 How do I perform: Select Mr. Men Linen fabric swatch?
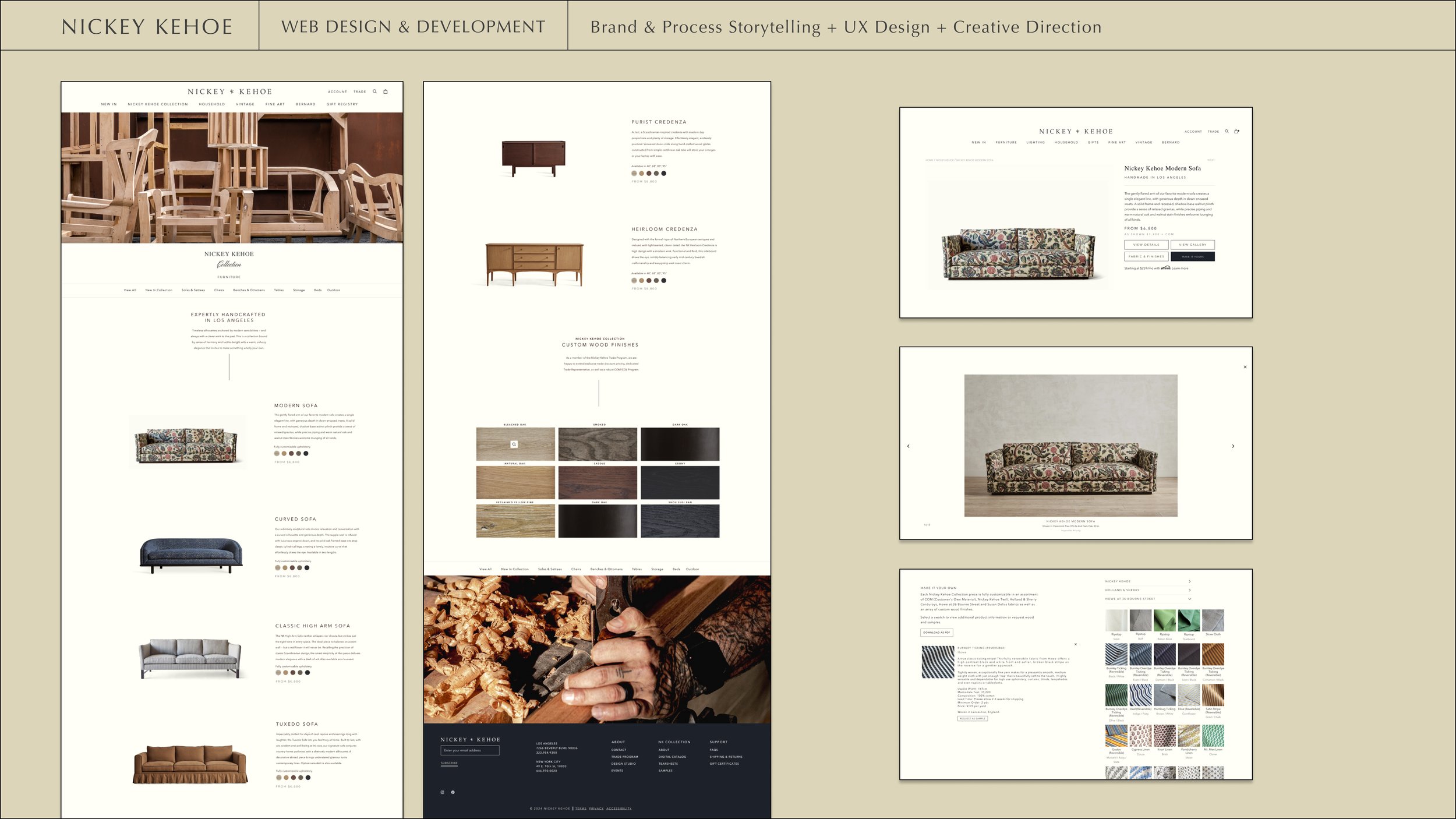coord(1213,736)
